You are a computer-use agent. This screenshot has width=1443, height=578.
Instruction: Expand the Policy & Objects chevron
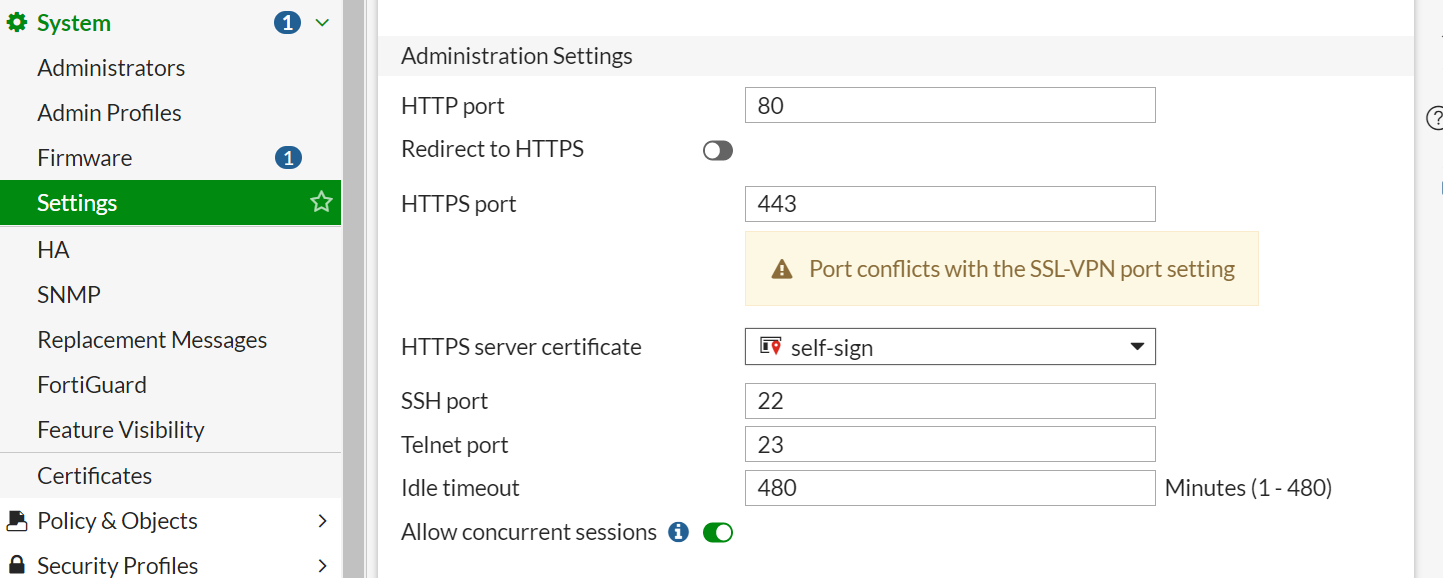[x=322, y=521]
